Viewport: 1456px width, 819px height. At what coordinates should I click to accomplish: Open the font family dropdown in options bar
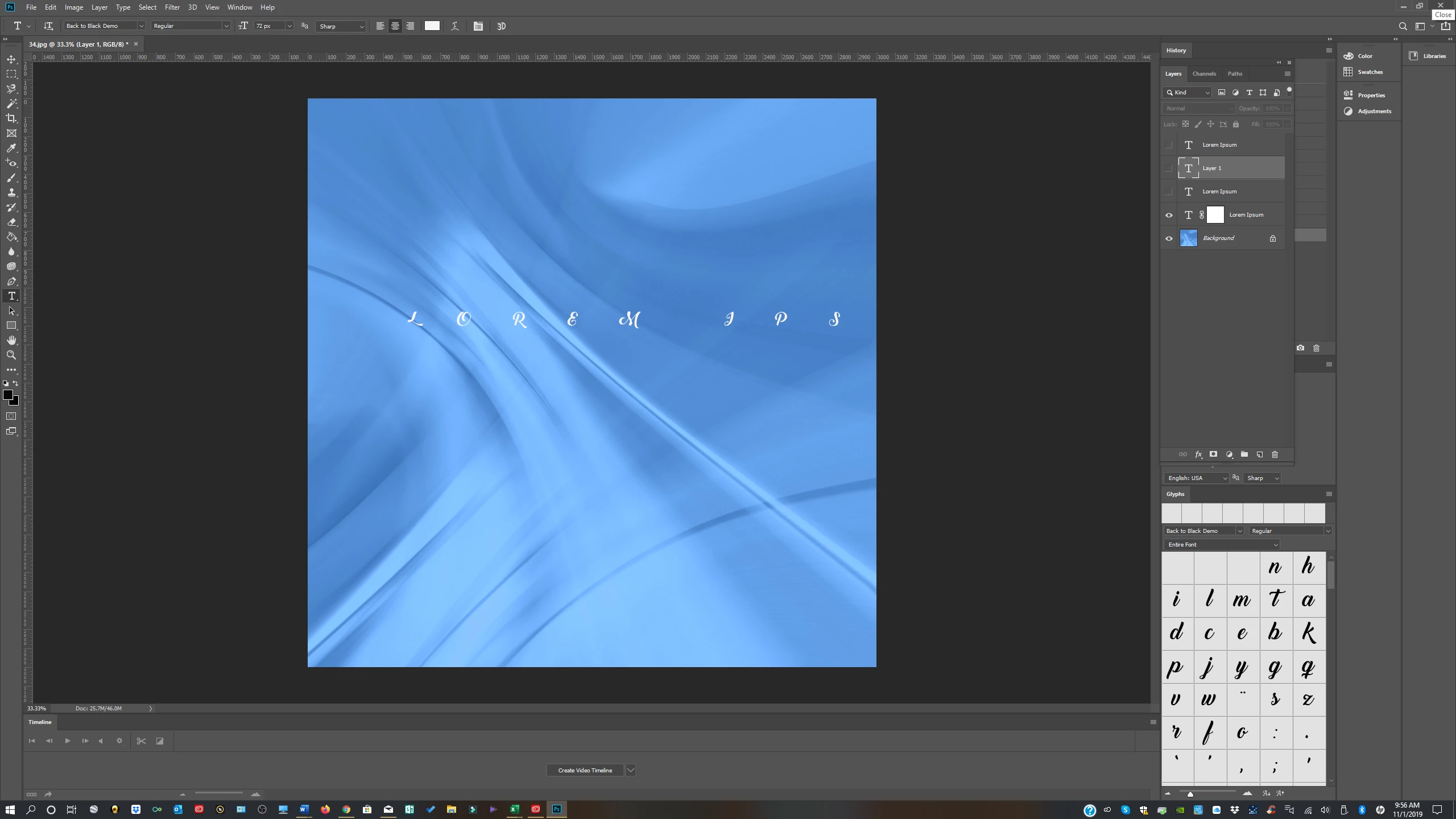[x=141, y=26]
